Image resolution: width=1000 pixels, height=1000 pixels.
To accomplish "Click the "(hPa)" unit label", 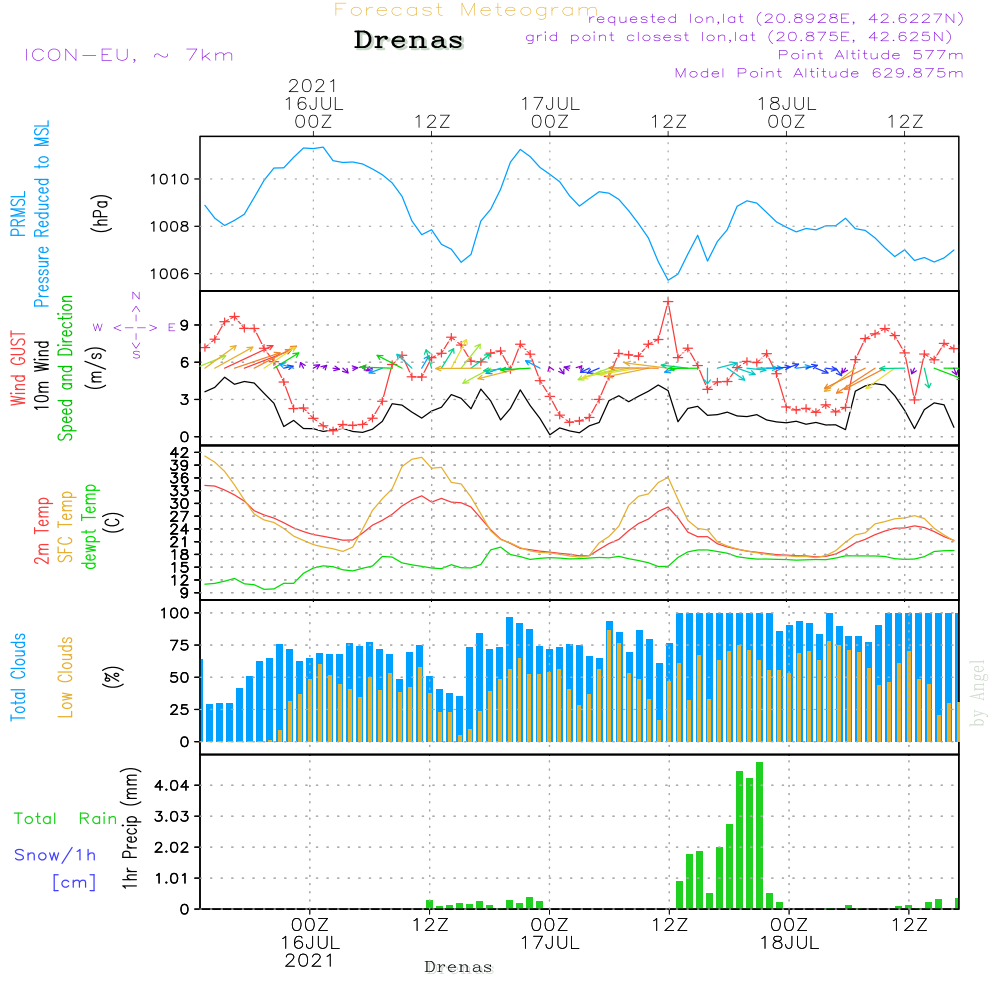I will [101, 213].
